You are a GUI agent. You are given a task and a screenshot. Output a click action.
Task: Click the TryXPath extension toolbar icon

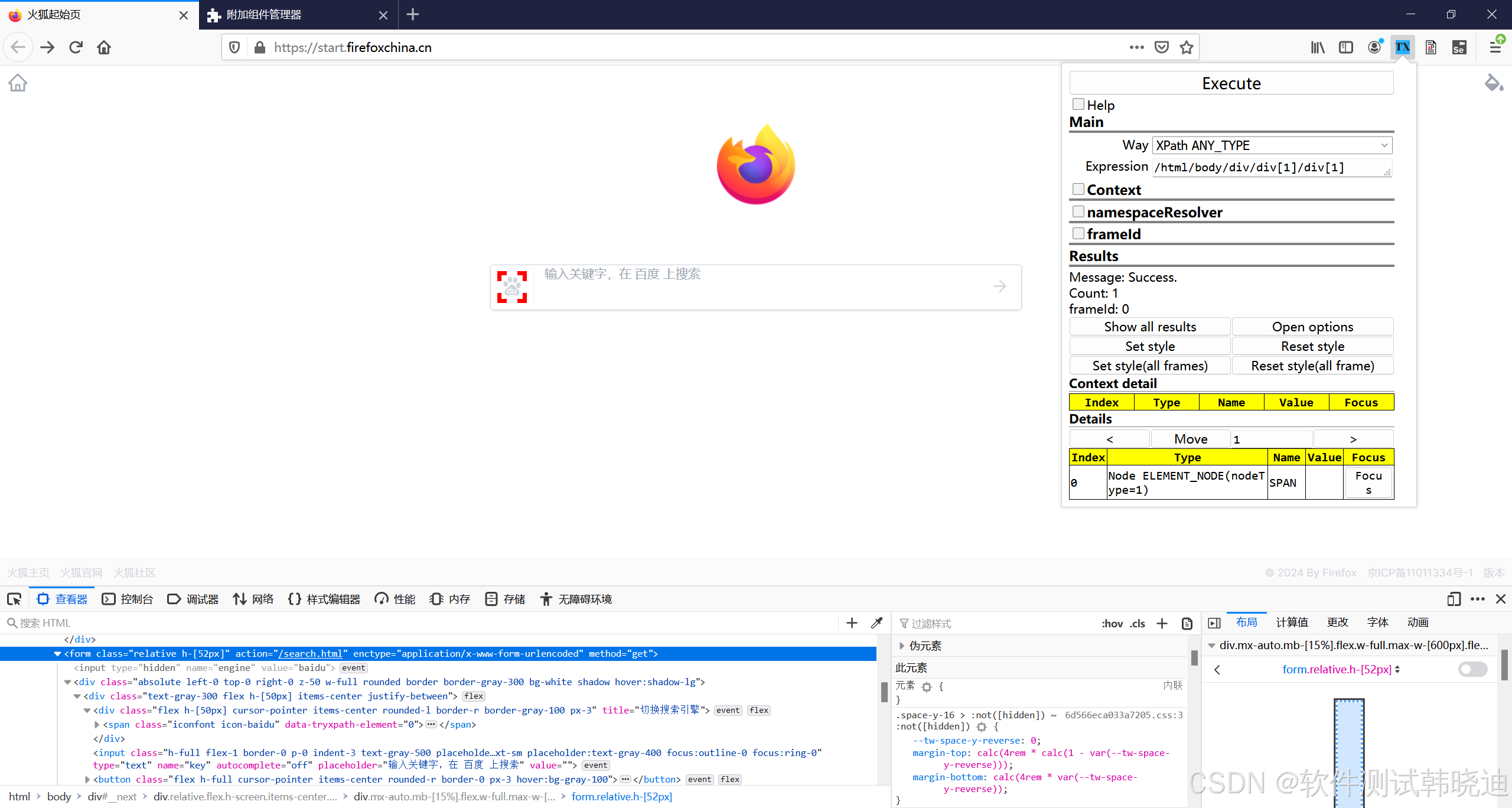1402,47
